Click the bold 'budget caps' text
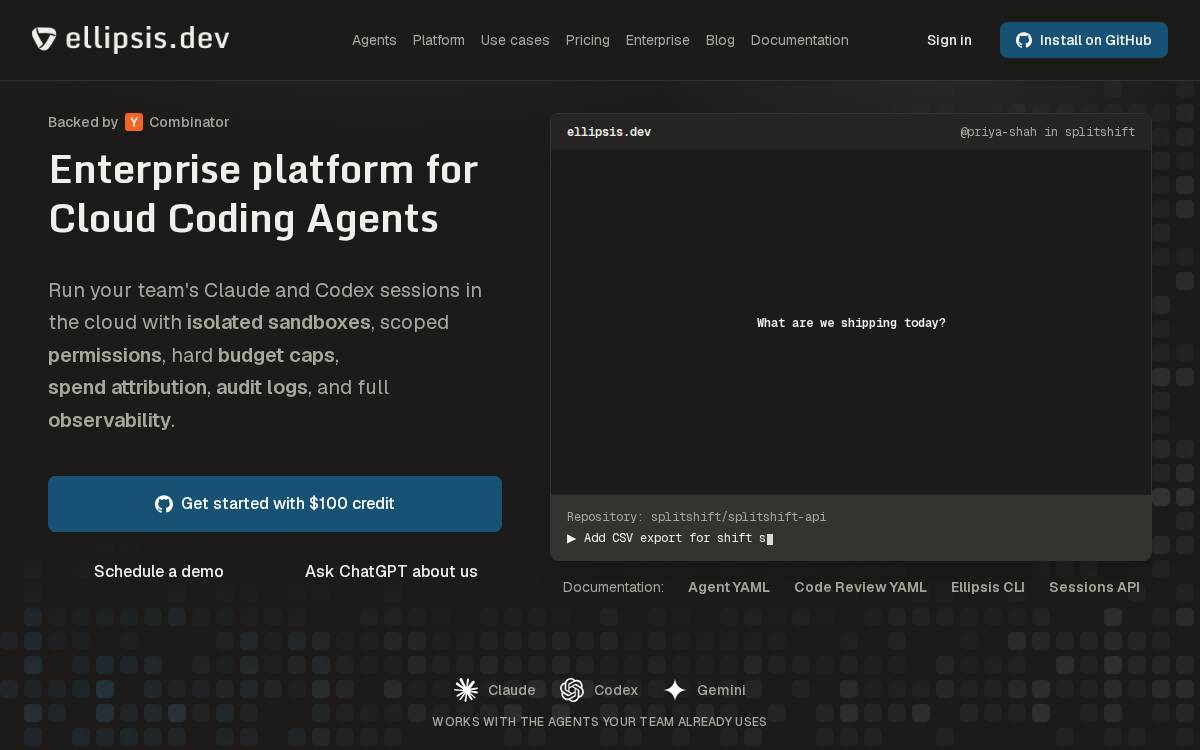This screenshot has height=750, width=1200. tap(276, 355)
